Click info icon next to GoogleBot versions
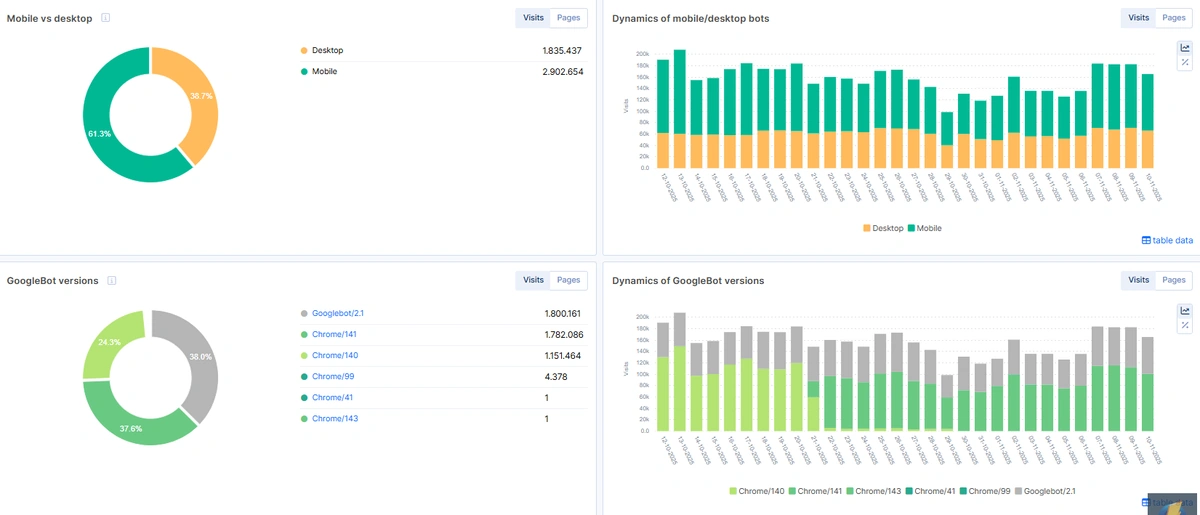This screenshot has width=1200, height=515. pos(111,281)
